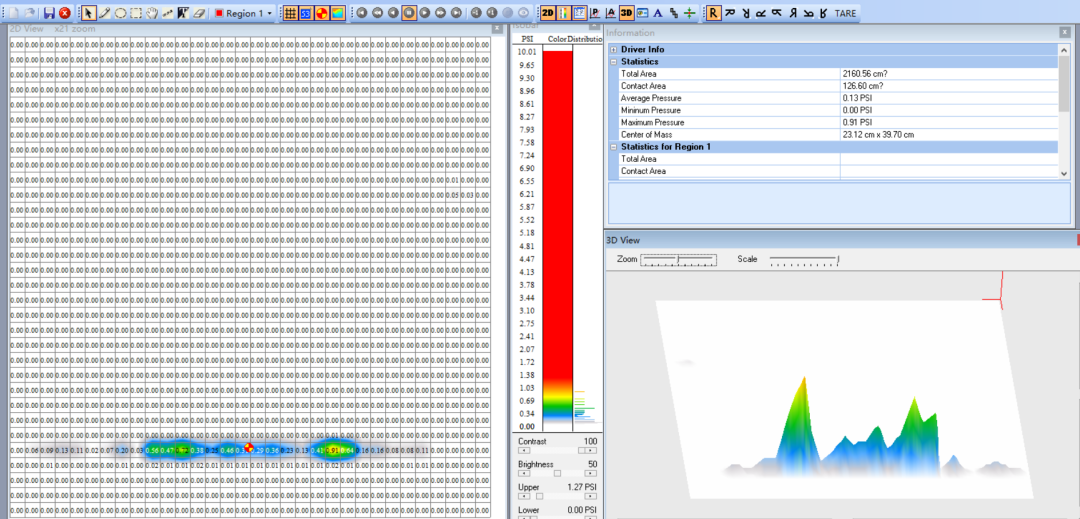Open the Region 1 dropdown
This screenshot has height=519, width=1080.
(270, 13)
